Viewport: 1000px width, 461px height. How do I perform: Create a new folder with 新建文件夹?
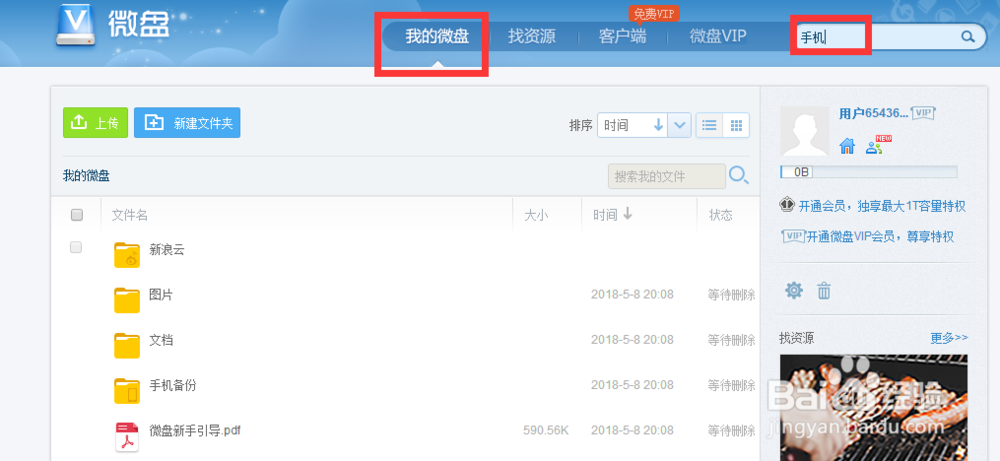(x=187, y=123)
